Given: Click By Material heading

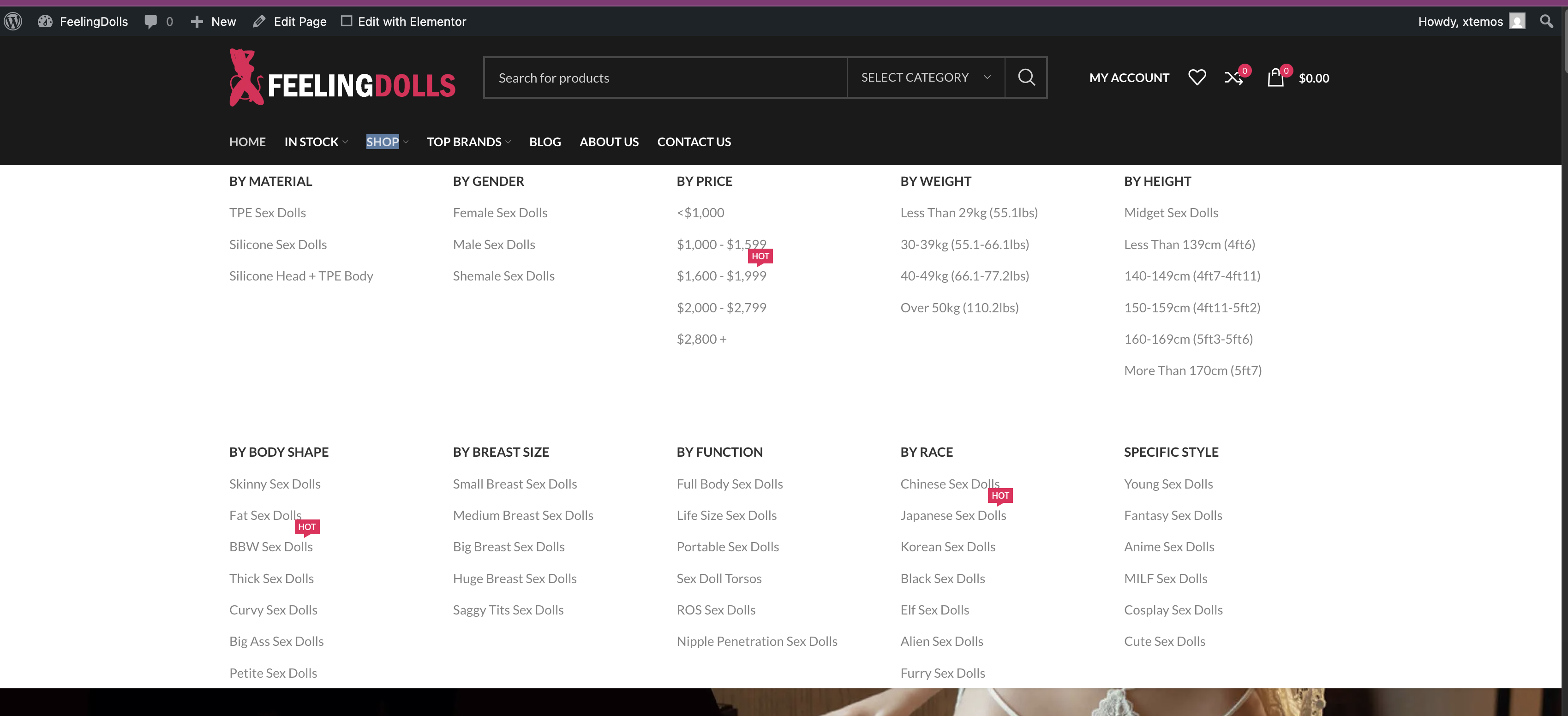Looking at the screenshot, I should coord(270,181).
